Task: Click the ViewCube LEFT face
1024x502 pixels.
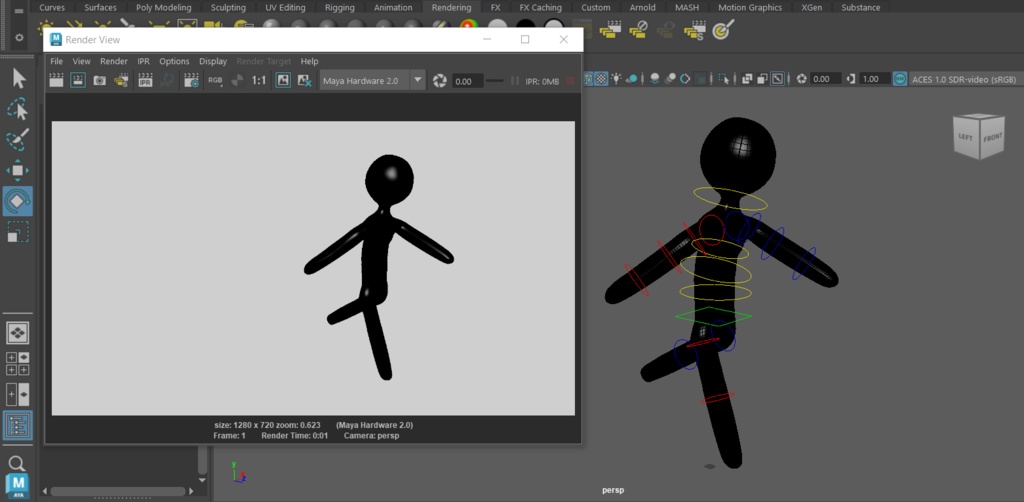Action: [x=967, y=138]
